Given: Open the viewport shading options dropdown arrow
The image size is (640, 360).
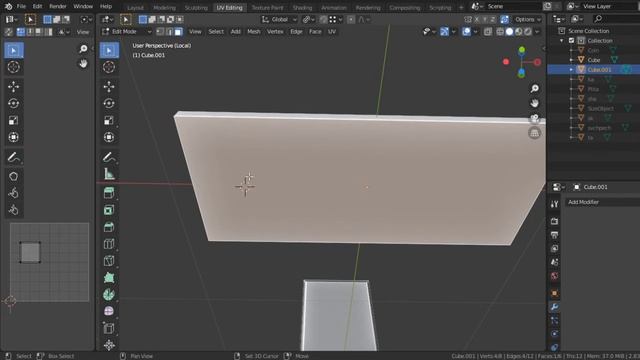Looking at the screenshot, I should pyautogui.click(x=537, y=32).
